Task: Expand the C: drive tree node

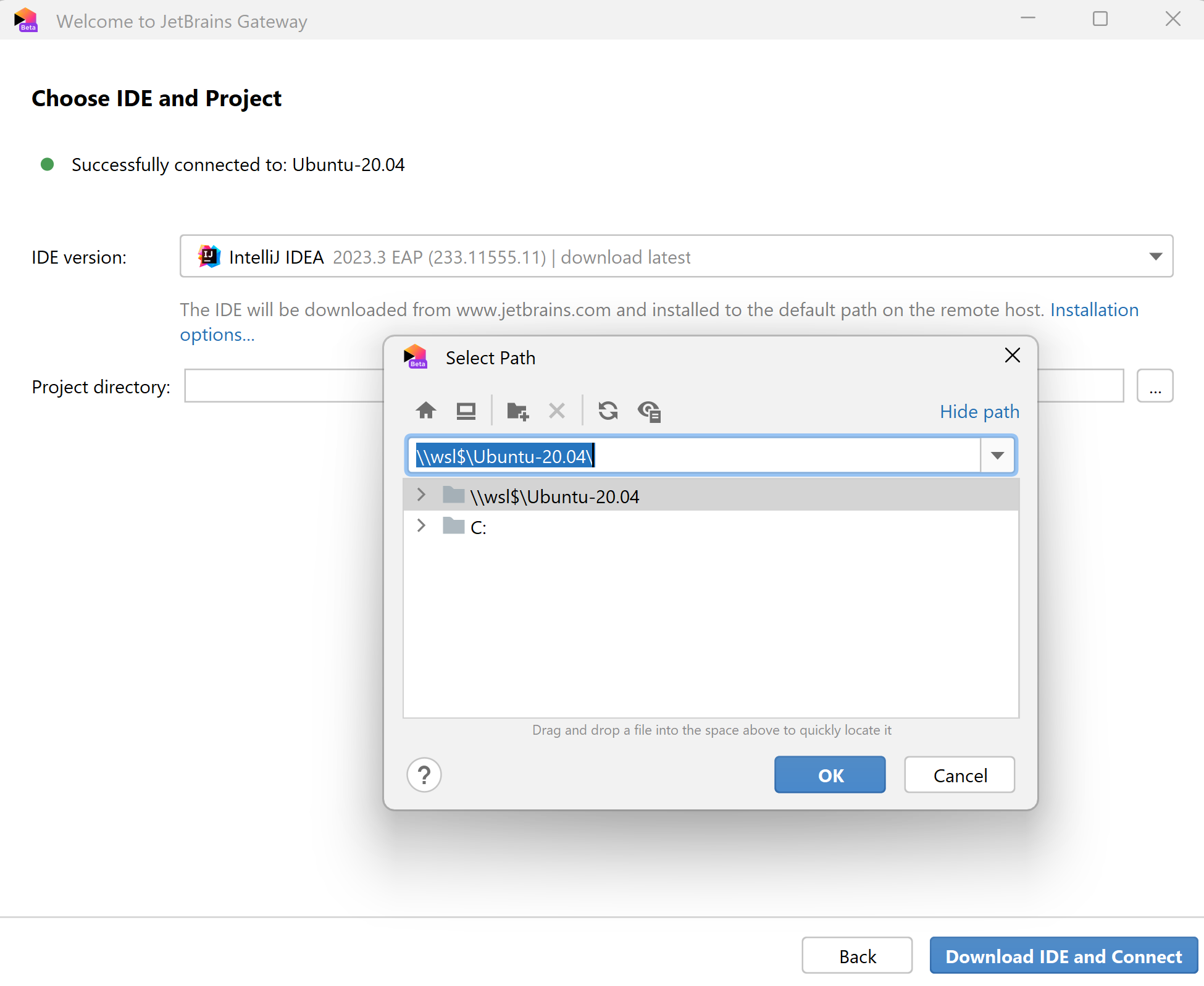Action: click(422, 525)
